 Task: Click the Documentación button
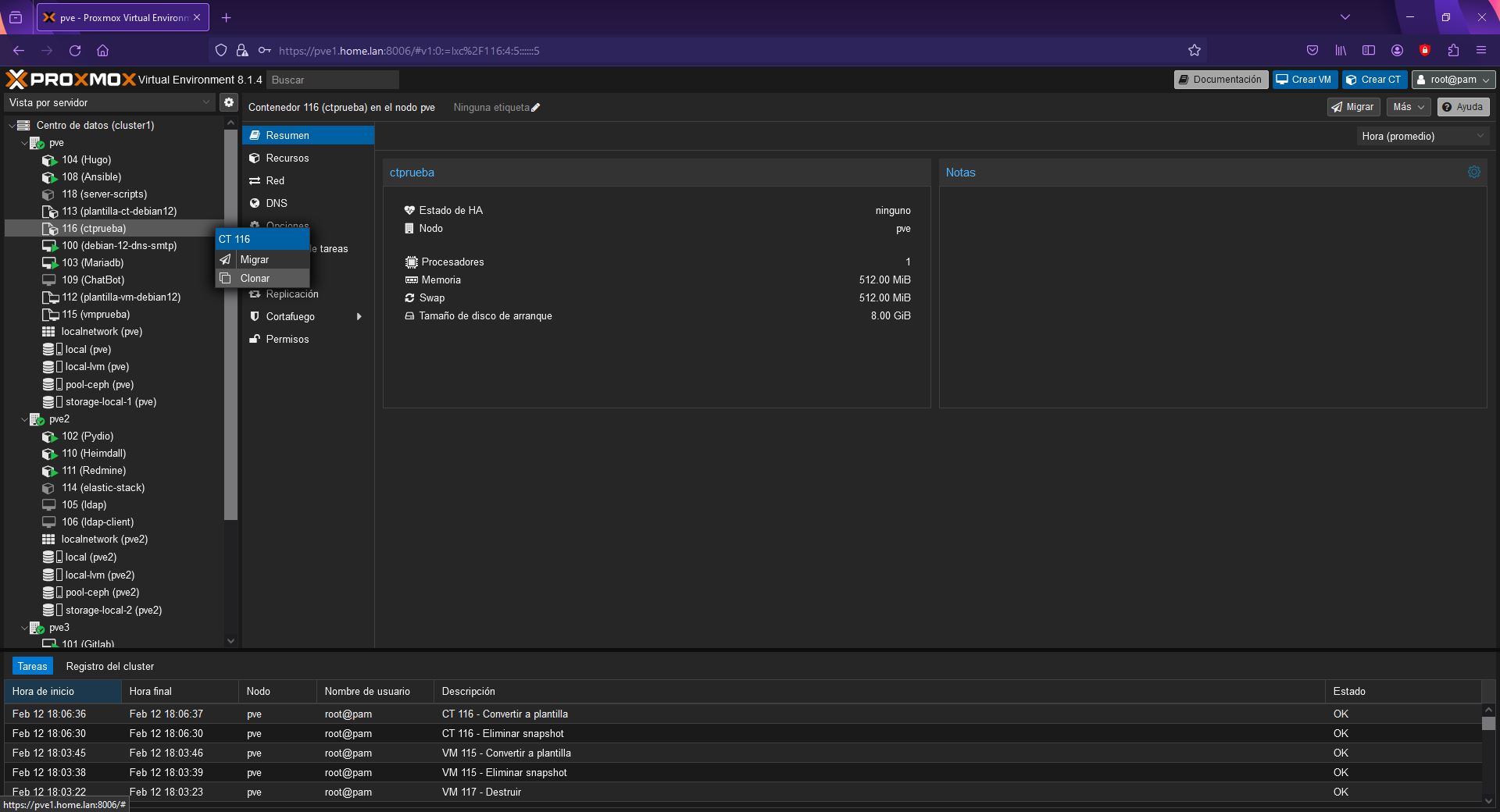pos(1220,80)
